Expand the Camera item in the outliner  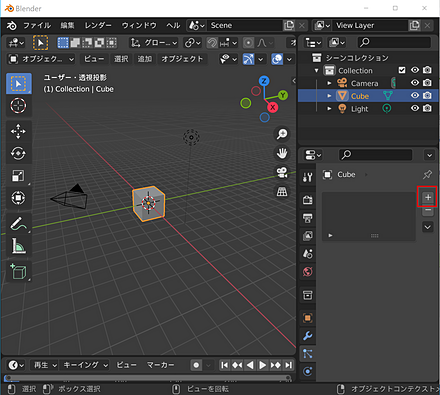pyautogui.click(x=329, y=83)
